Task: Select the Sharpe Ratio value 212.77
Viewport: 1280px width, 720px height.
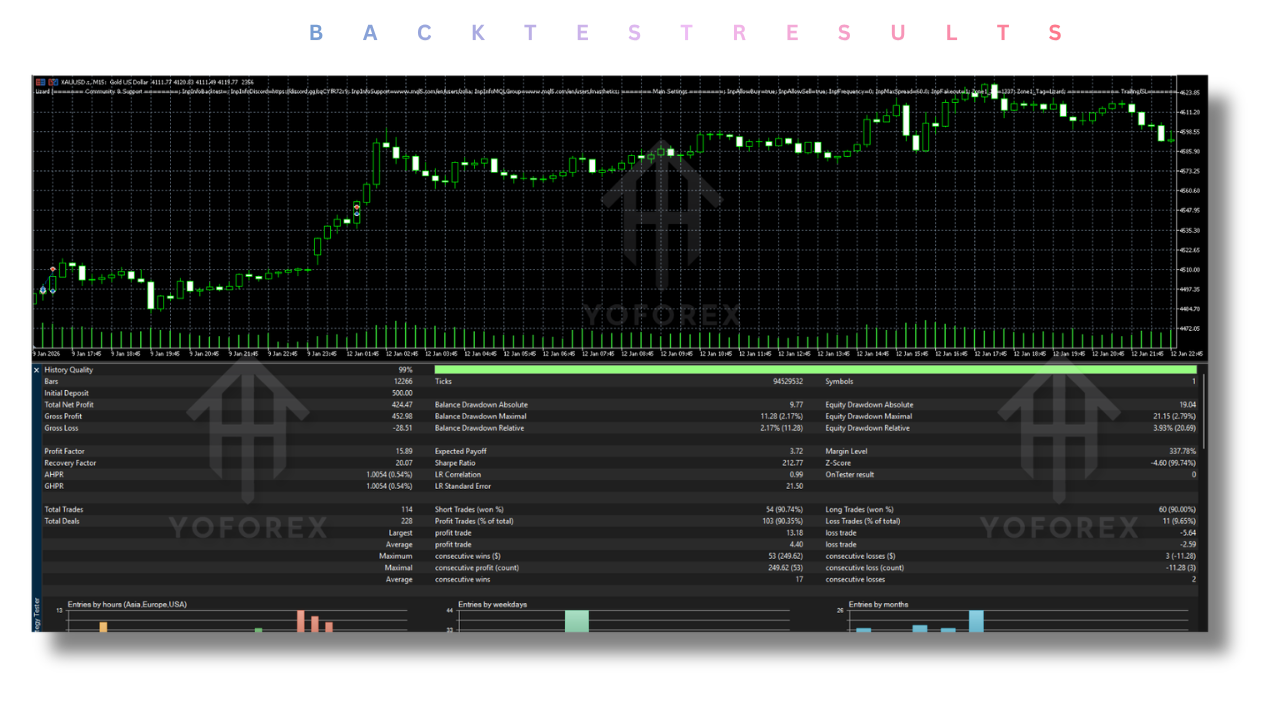Action: (x=792, y=463)
